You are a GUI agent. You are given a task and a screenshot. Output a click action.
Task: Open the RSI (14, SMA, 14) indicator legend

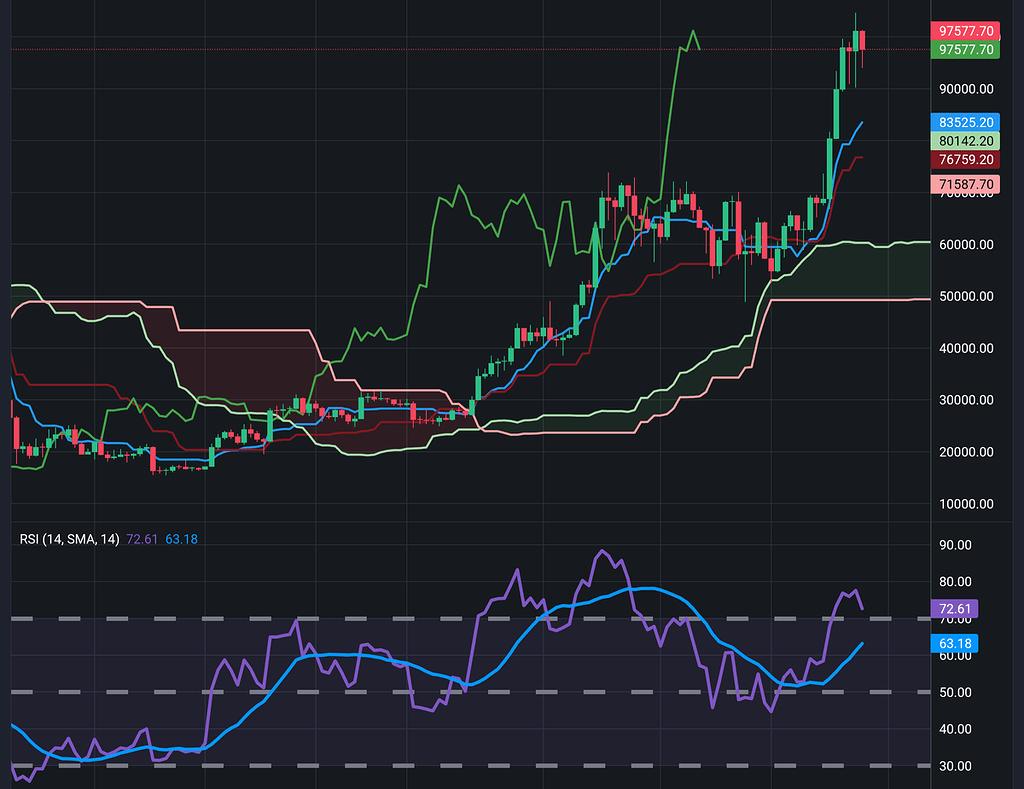point(69,539)
